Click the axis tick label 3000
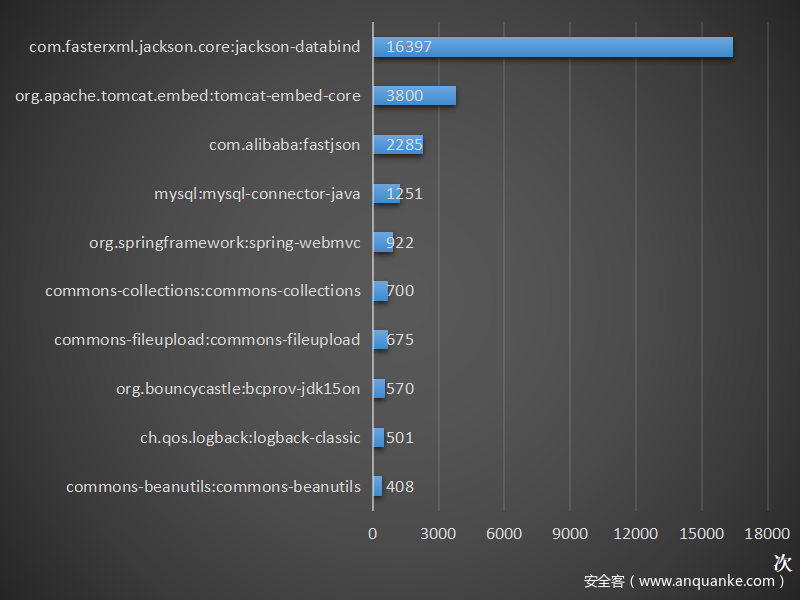The height and width of the screenshot is (600, 800). coord(438,534)
